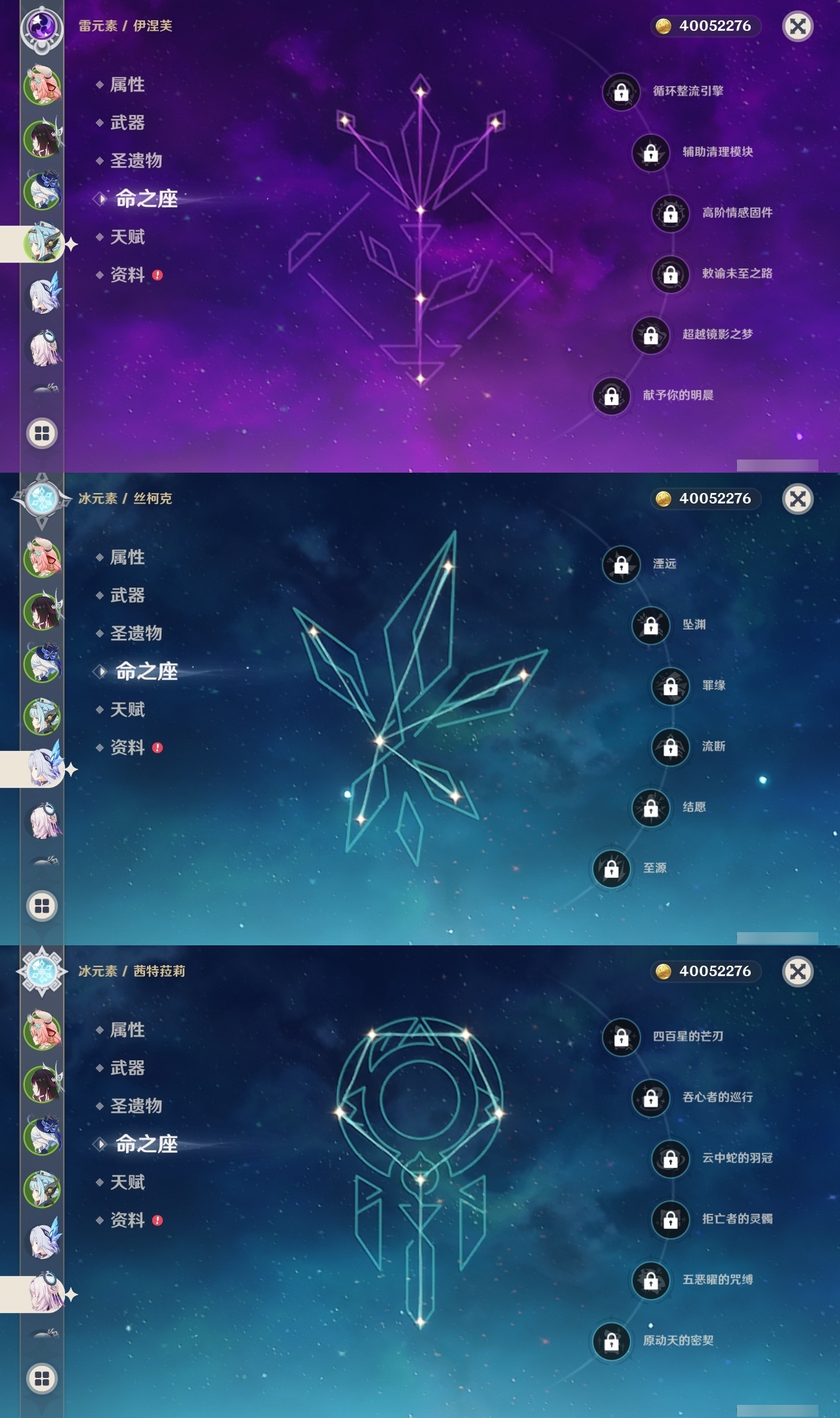Select dark-haired character portrait in first sidebar

click(43, 139)
